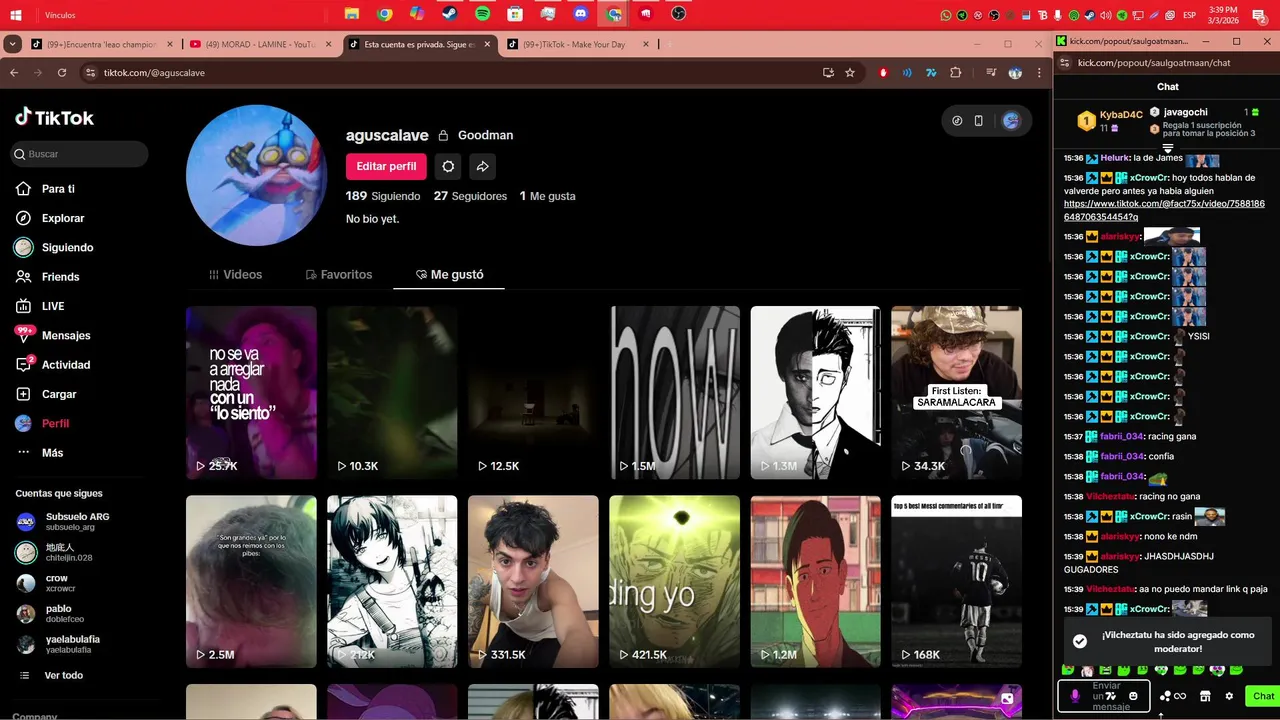Viewport: 1280px width, 720px height.
Task: Switch to Favoritos tab on profile
Action: [339, 274]
